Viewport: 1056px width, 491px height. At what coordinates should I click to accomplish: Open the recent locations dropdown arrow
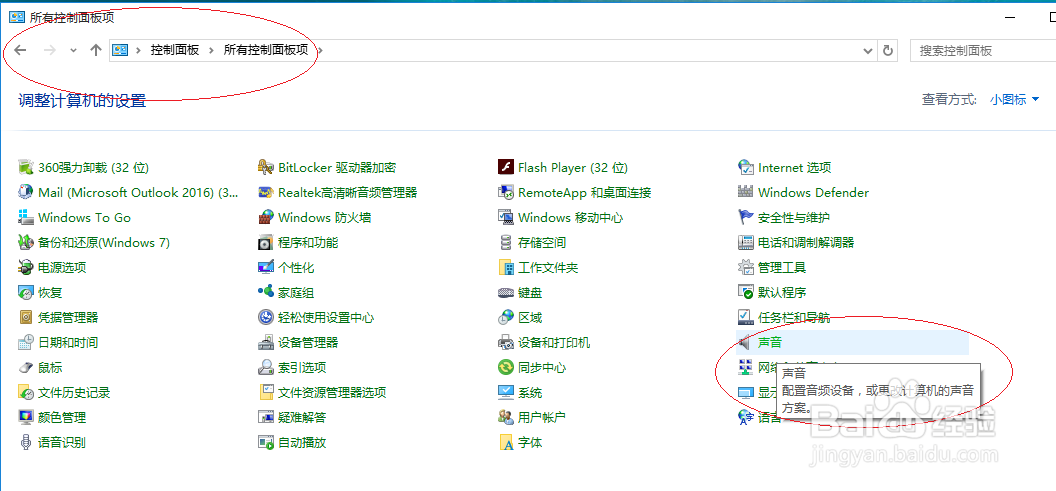[x=73, y=51]
